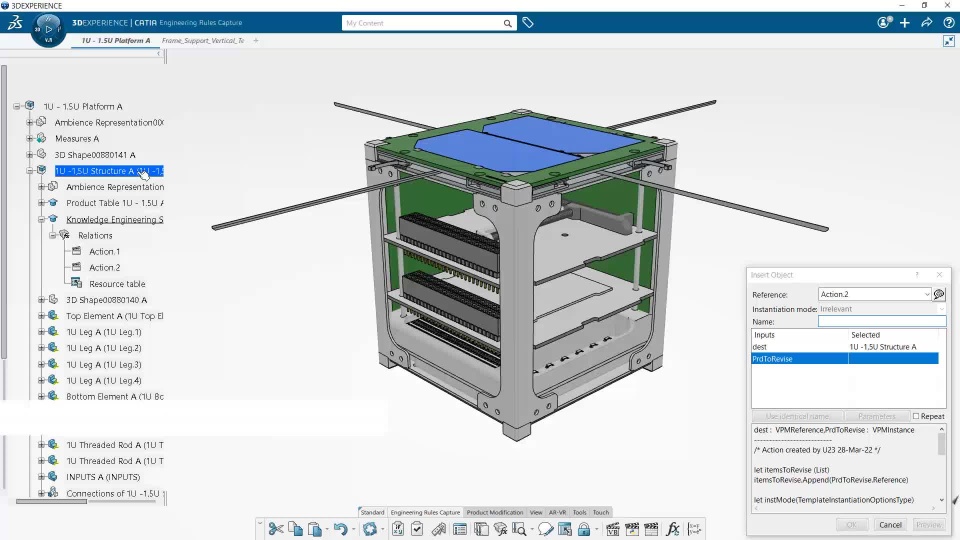Switch to the View toolbar tab
Viewport: 960px width, 540px height.
coord(536,512)
